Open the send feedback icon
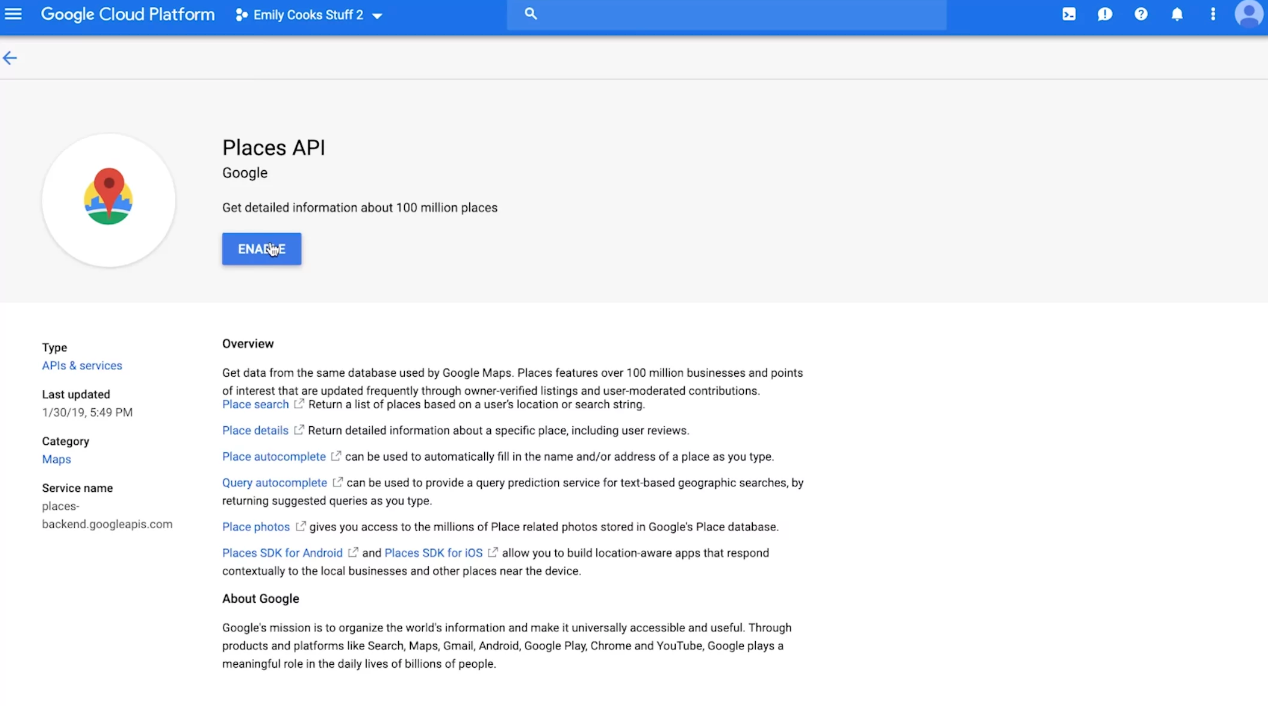Screen dimensions: 1268x712 click(1105, 15)
